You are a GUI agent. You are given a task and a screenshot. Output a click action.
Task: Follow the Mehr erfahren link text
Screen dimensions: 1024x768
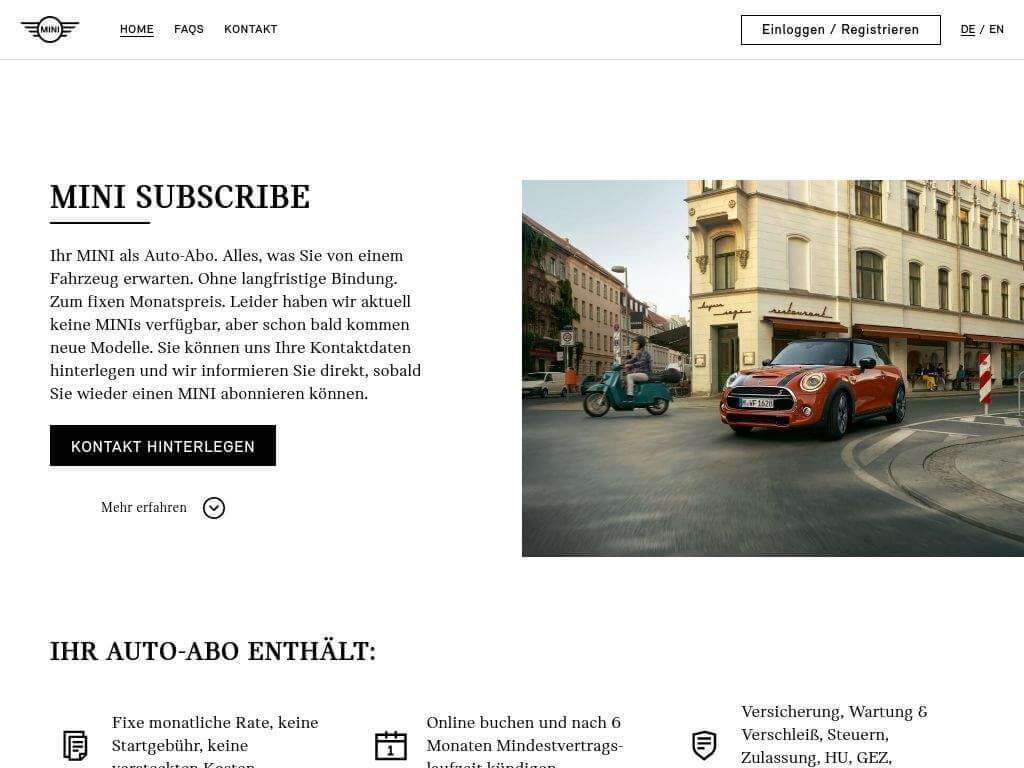point(144,508)
